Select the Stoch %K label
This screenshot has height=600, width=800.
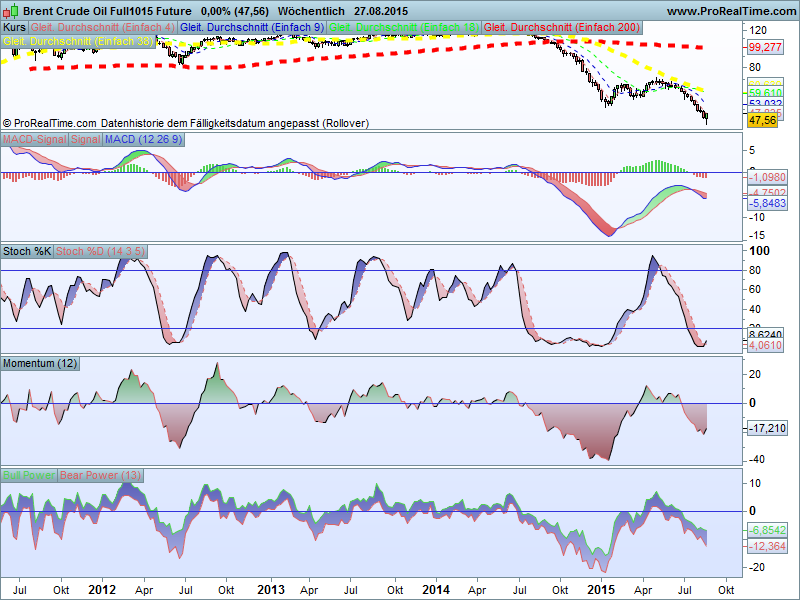coord(27,251)
